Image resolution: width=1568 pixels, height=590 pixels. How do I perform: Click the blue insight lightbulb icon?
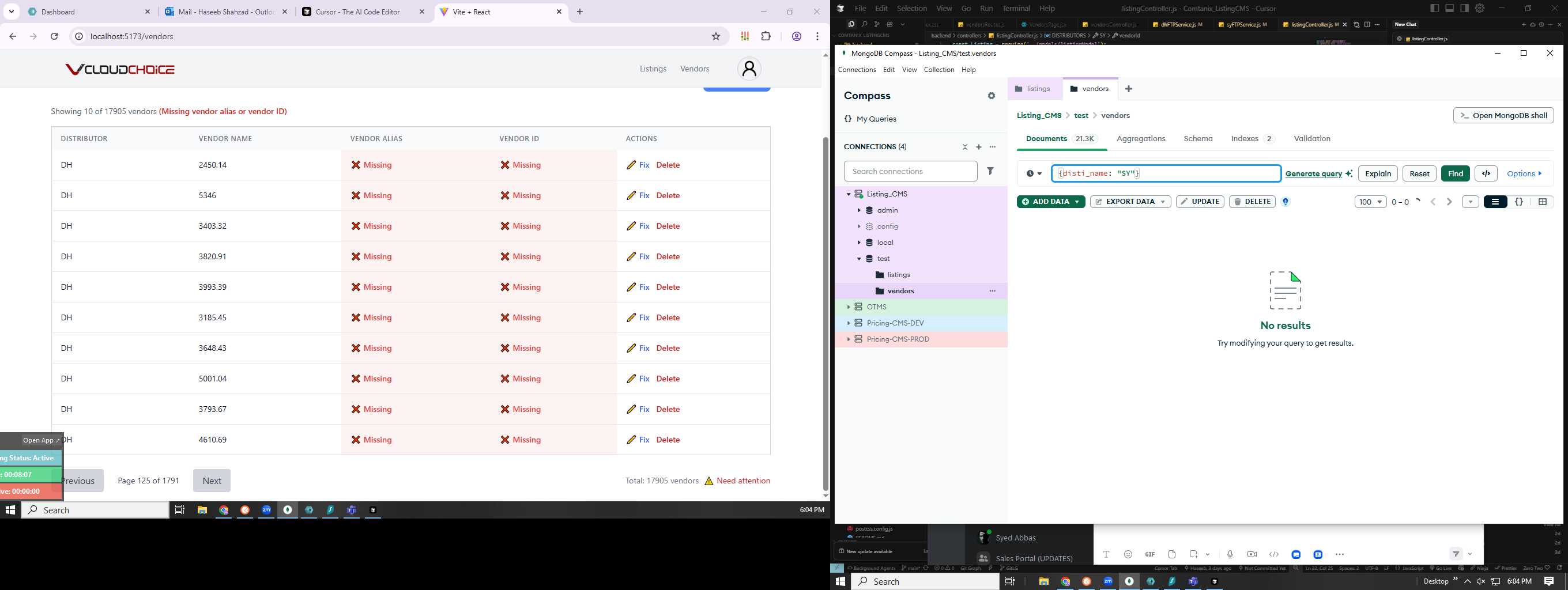(1286, 201)
